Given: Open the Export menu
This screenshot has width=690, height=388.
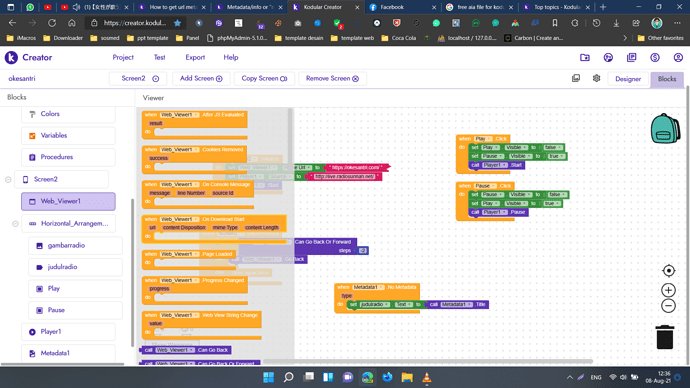Looking at the screenshot, I should click(x=195, y=58).
